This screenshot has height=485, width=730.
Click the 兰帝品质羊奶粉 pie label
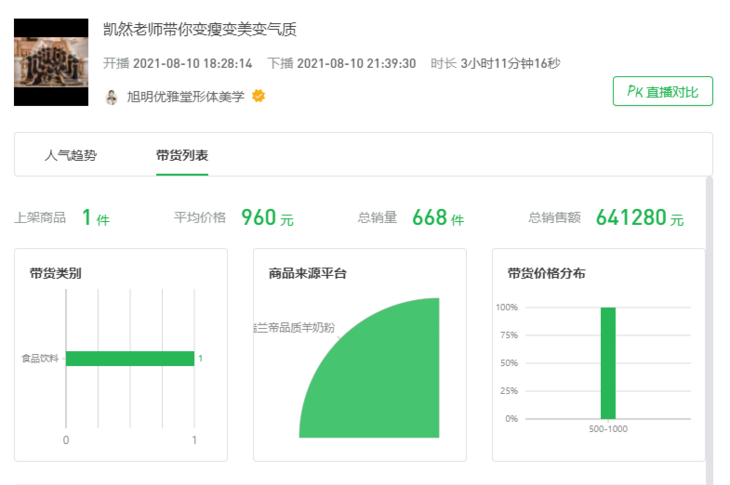click(294, 328)
